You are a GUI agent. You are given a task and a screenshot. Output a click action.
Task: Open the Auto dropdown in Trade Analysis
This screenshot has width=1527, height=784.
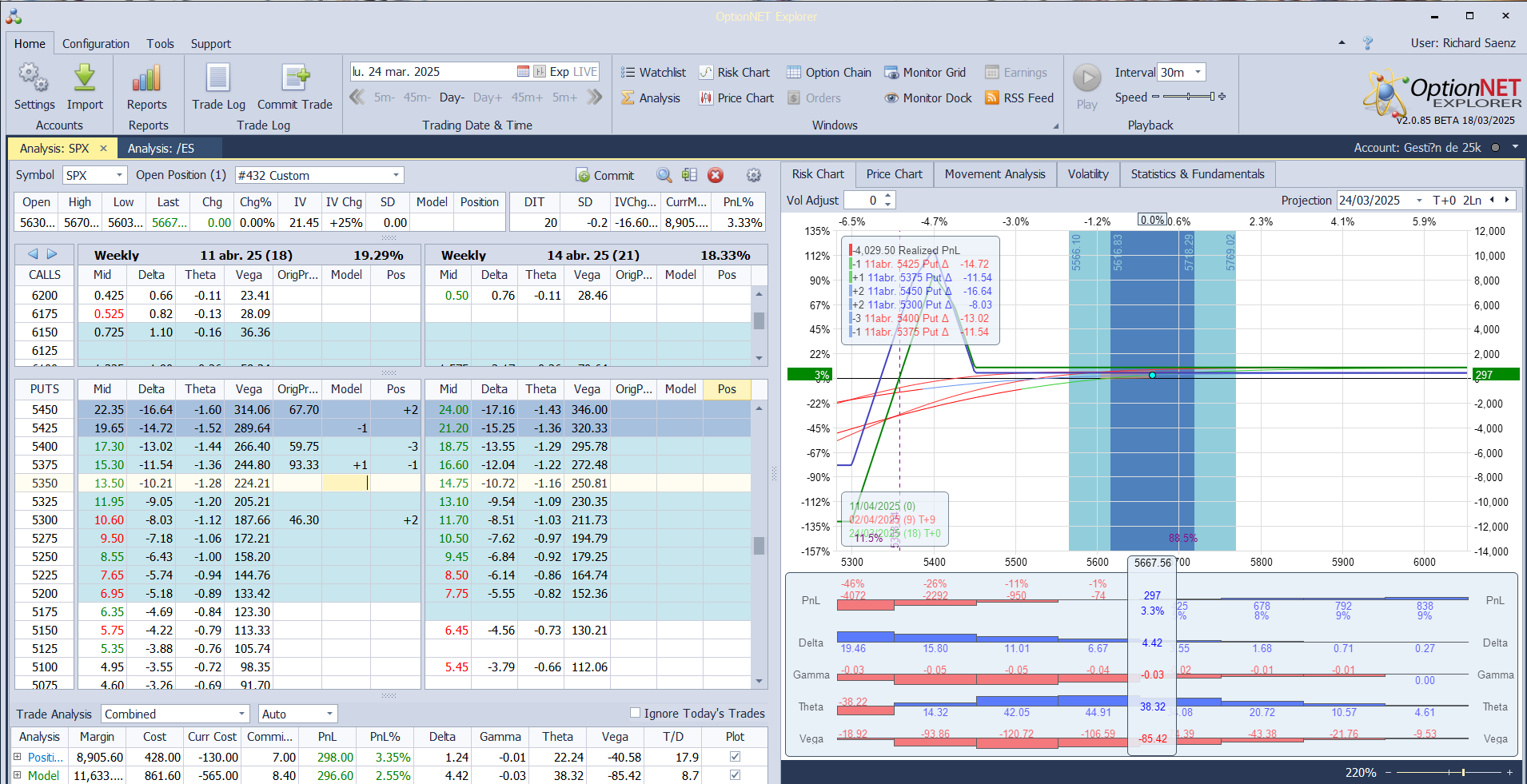click(x=329, y=714)
